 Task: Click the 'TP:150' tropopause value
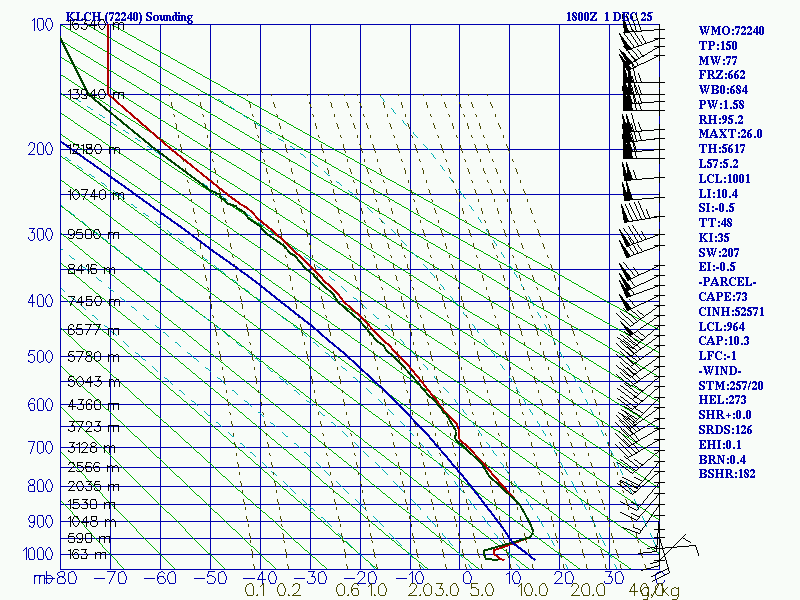click(718, 45)
